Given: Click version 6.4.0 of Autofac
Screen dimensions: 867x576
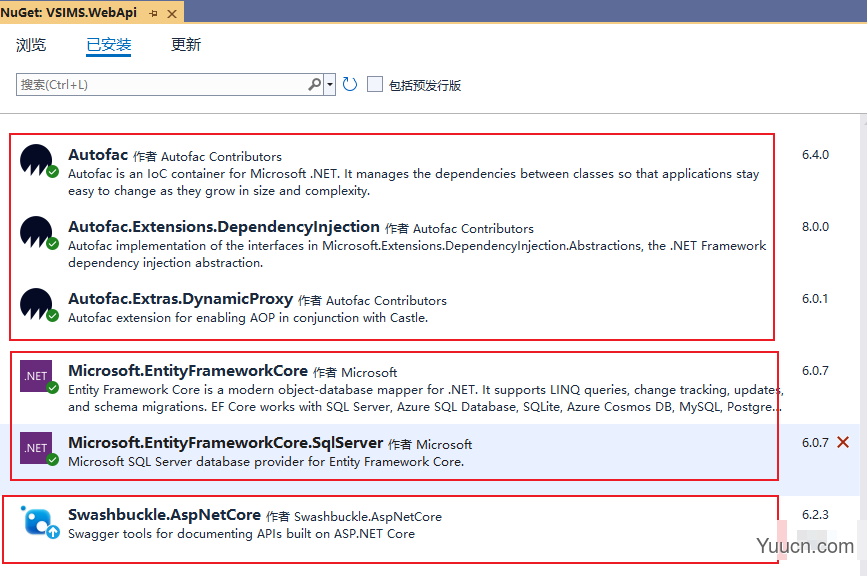Looking at the screenshot, I should [x=816, y=155].
